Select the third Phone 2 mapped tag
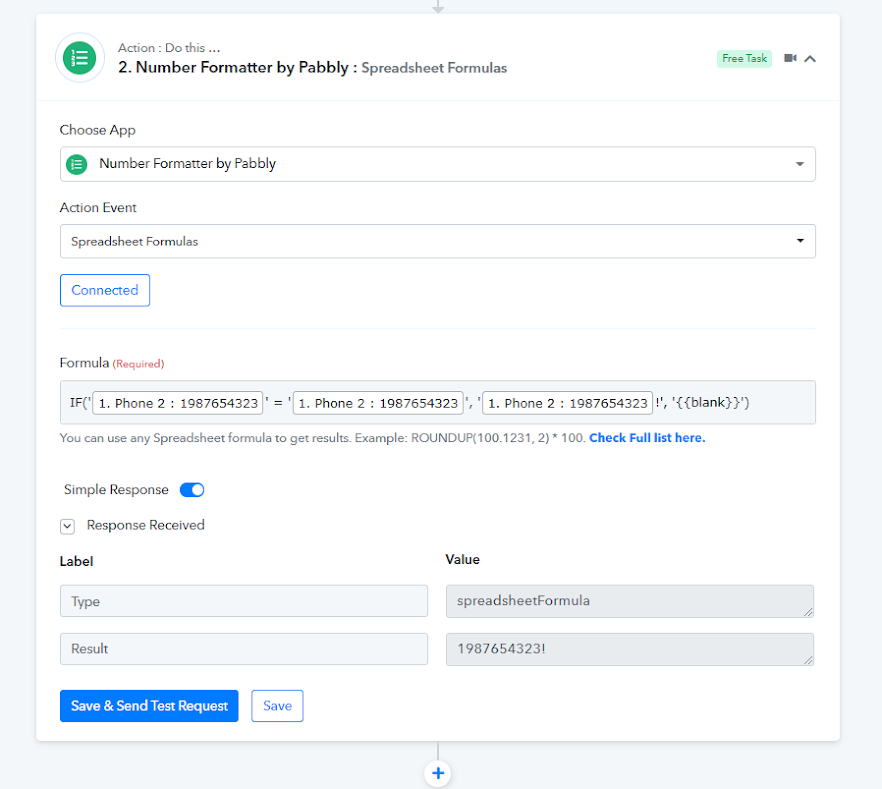882x789 pixels. tap(568, 403)
